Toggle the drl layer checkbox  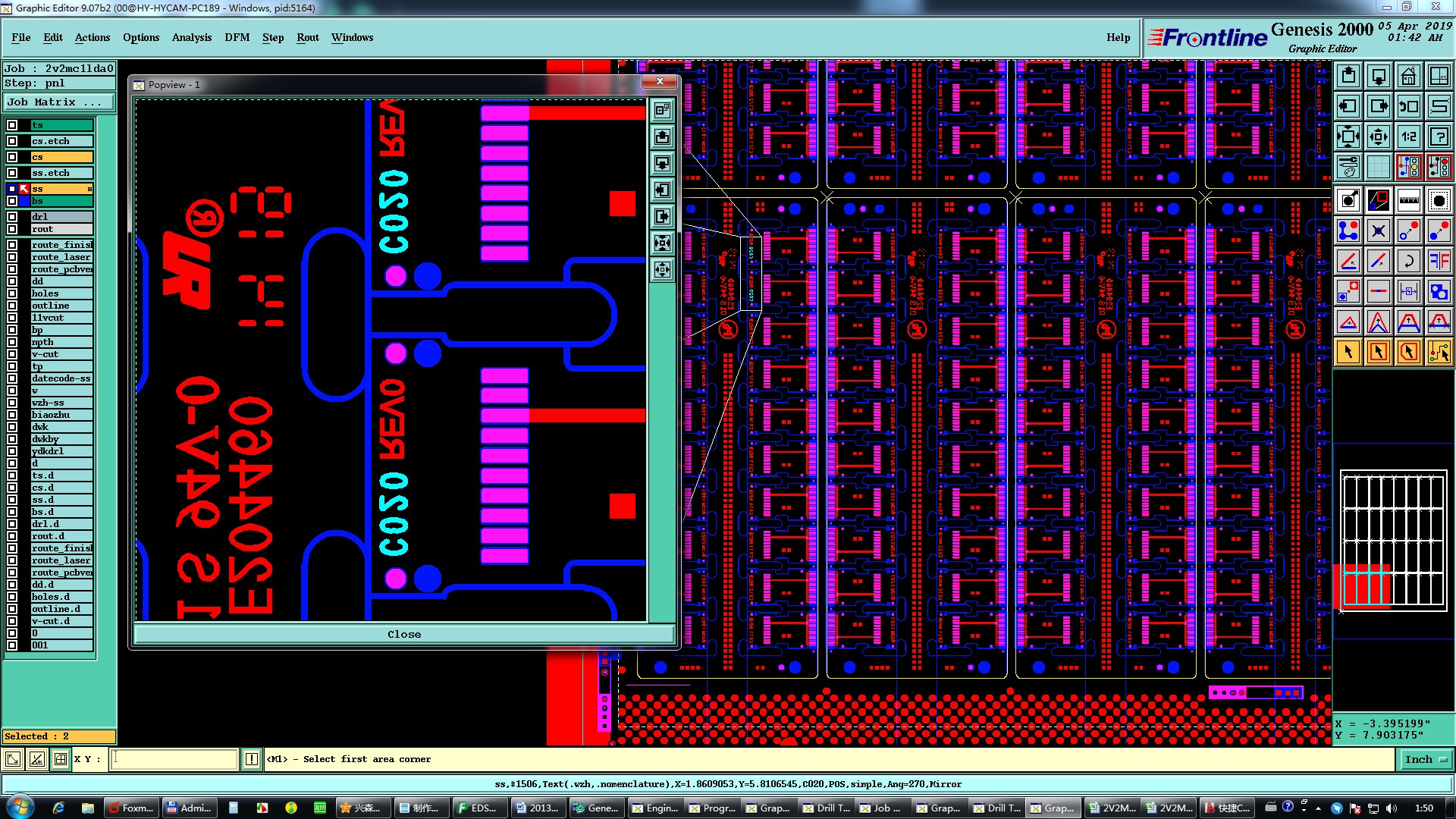[x=12, y=217]
